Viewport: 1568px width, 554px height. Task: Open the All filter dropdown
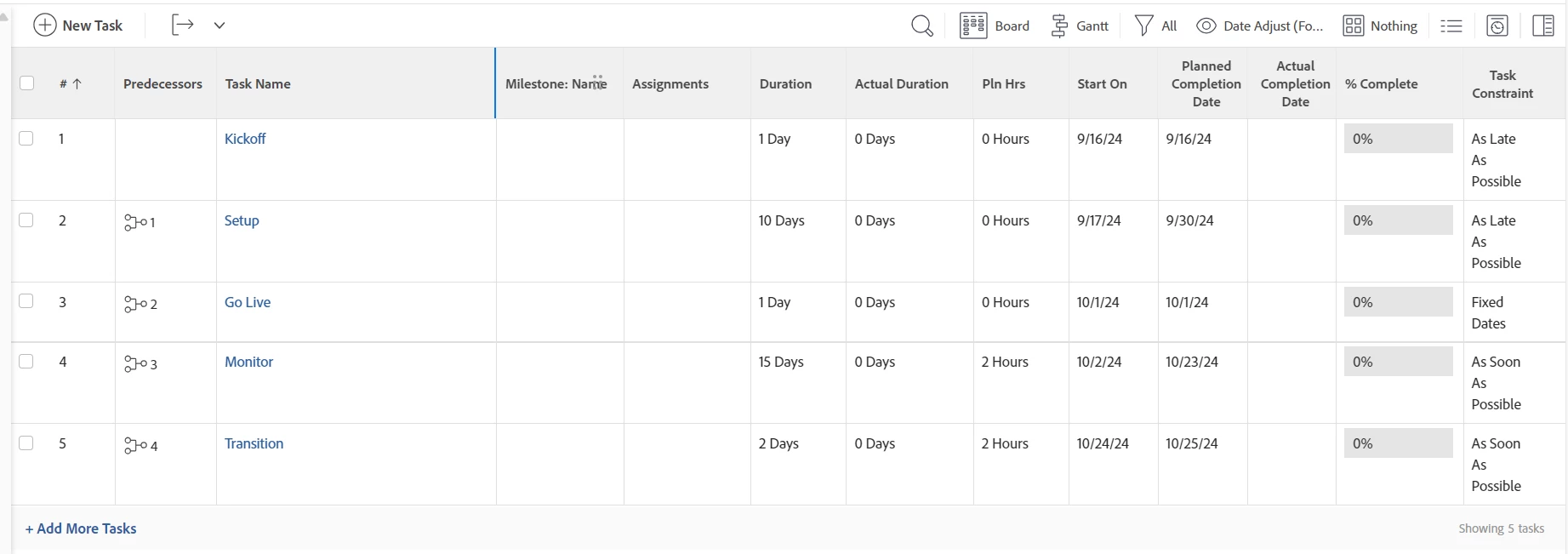(1156, 26)
